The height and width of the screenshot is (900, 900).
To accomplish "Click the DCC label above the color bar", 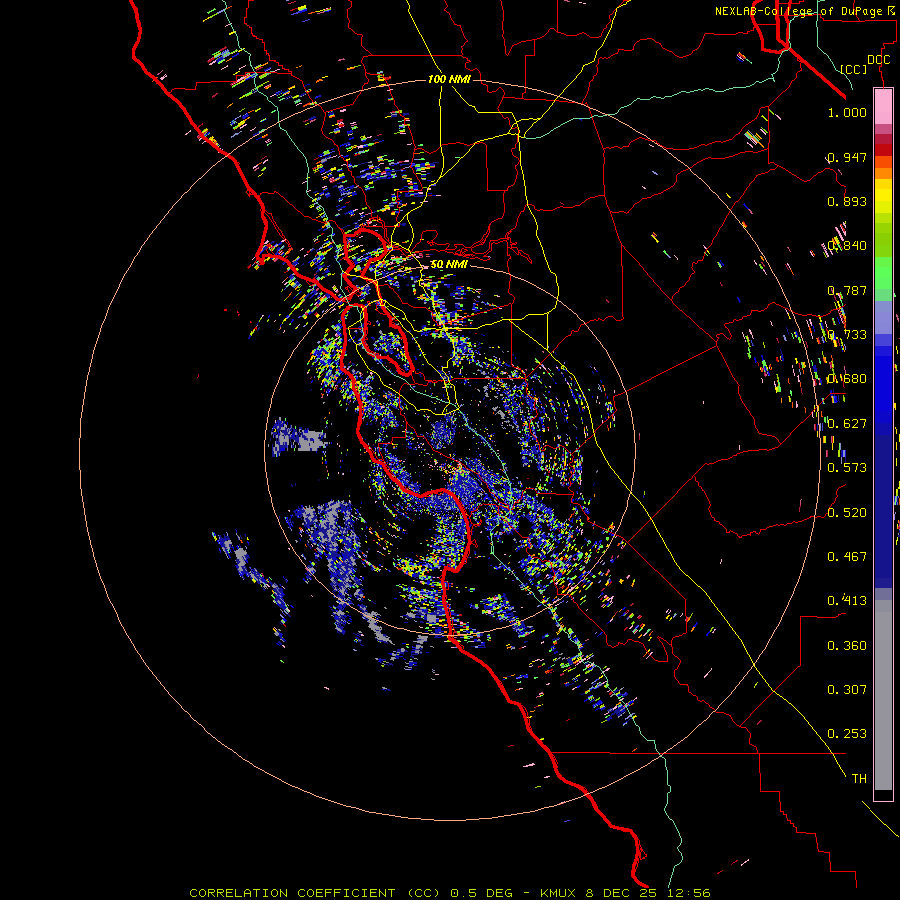I will (878, 60).
